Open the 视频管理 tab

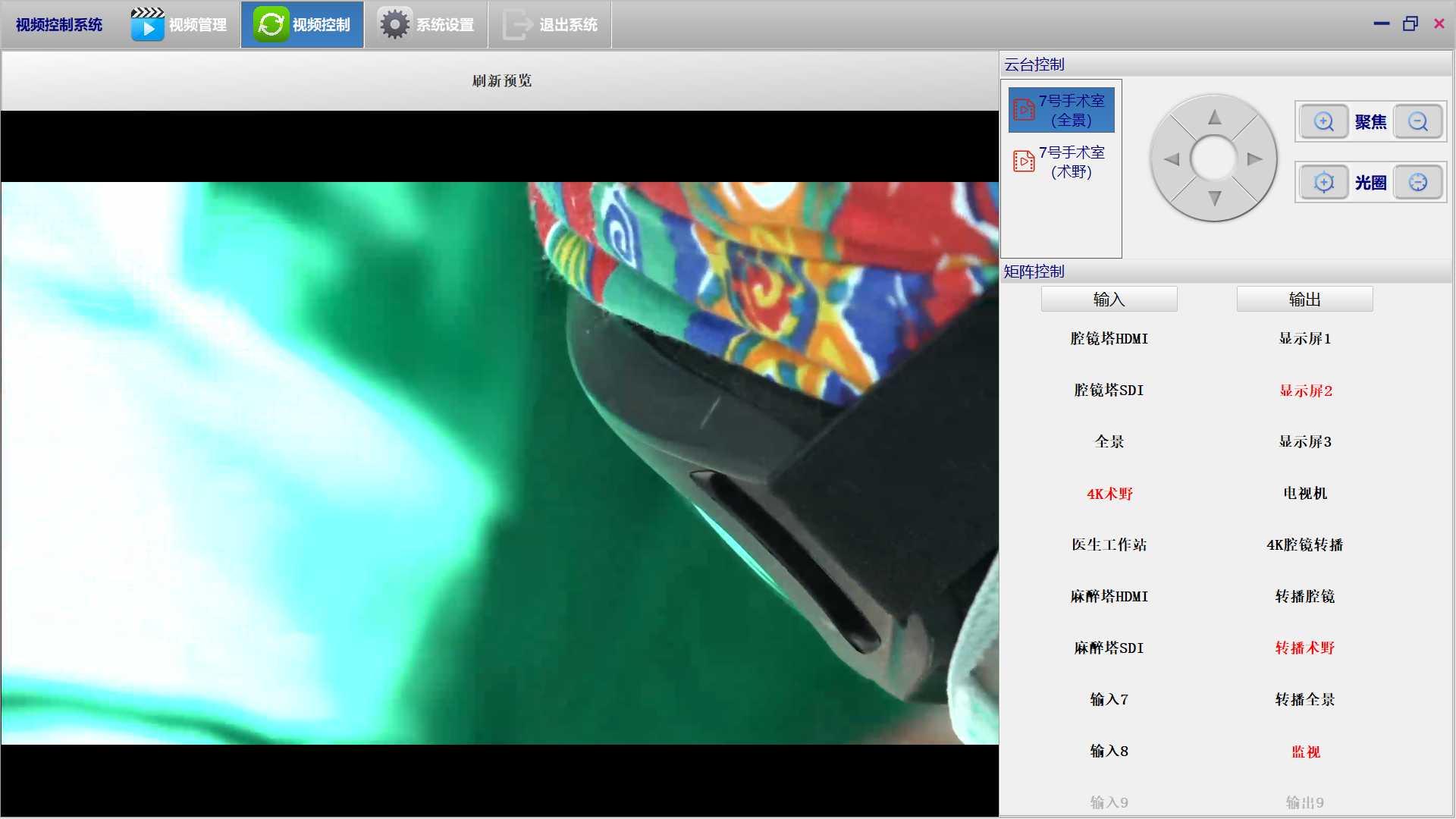(x=180, y=25)
